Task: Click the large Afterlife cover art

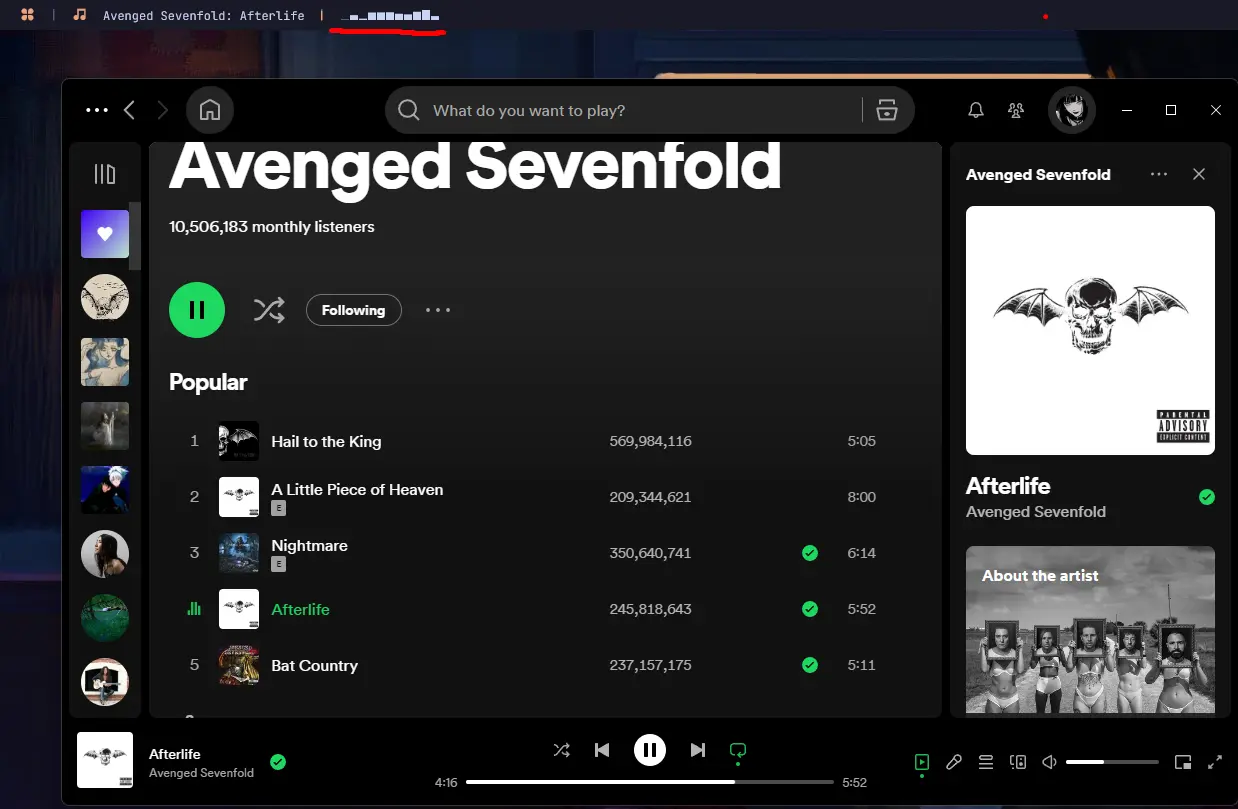Action: (x=1090, y=331)
